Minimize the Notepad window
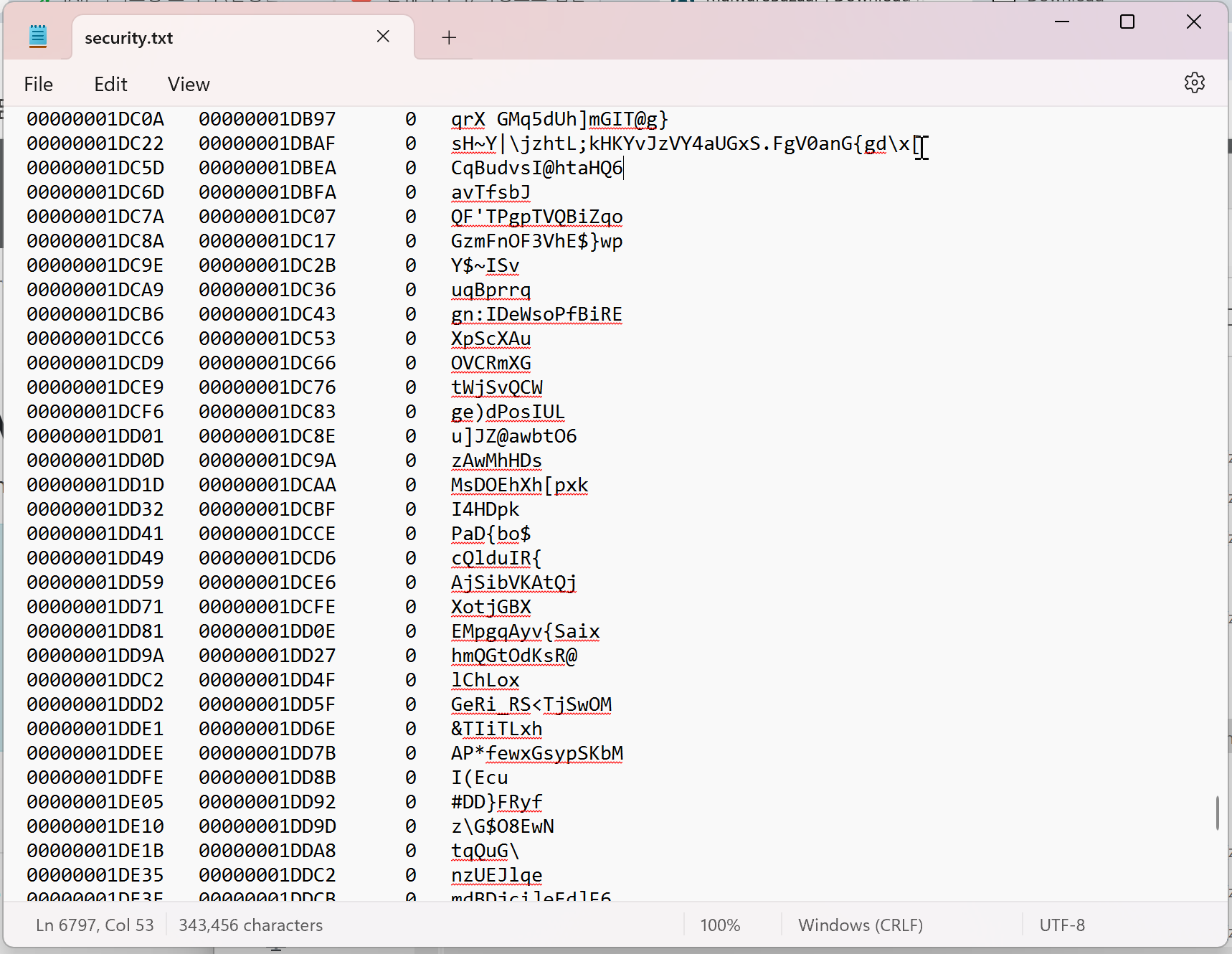Screen dimensions: 1232x954 click(x=1062, y=22)
